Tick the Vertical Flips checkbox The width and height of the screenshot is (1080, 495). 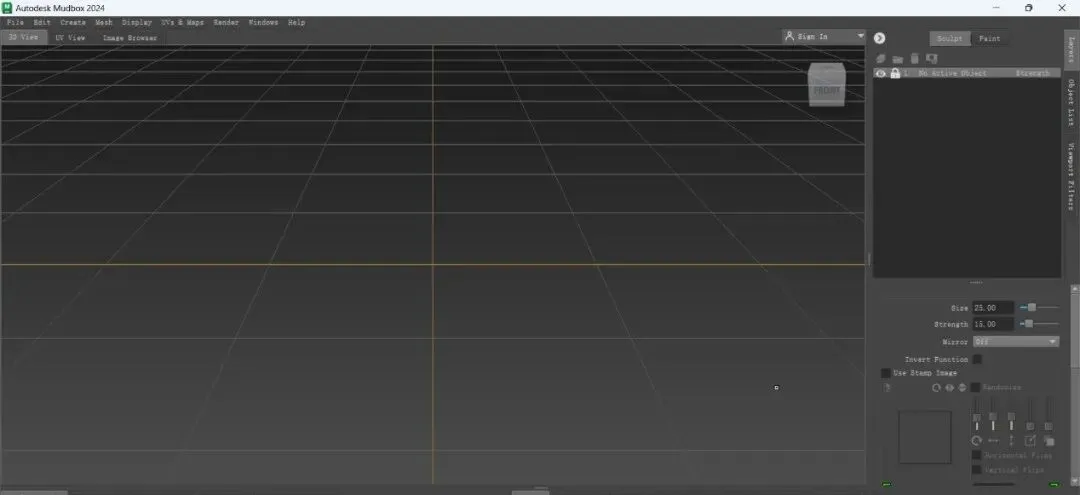point(976,470)
